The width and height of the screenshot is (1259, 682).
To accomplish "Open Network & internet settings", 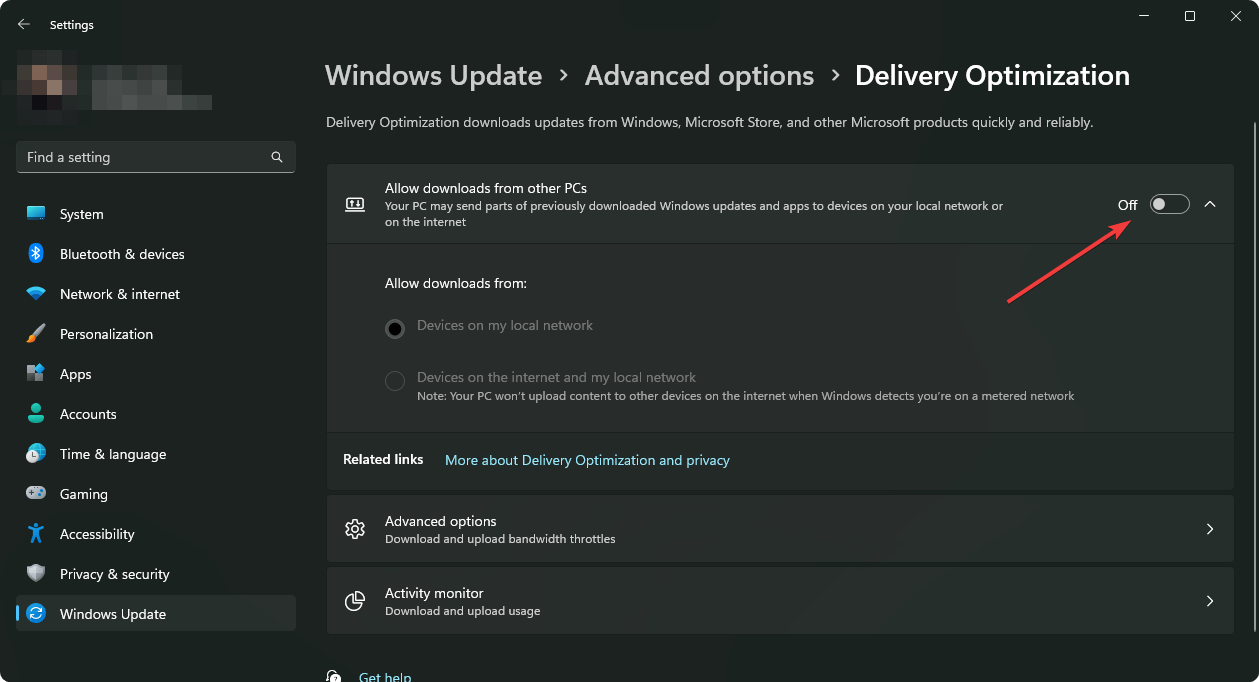I will 156,294.
